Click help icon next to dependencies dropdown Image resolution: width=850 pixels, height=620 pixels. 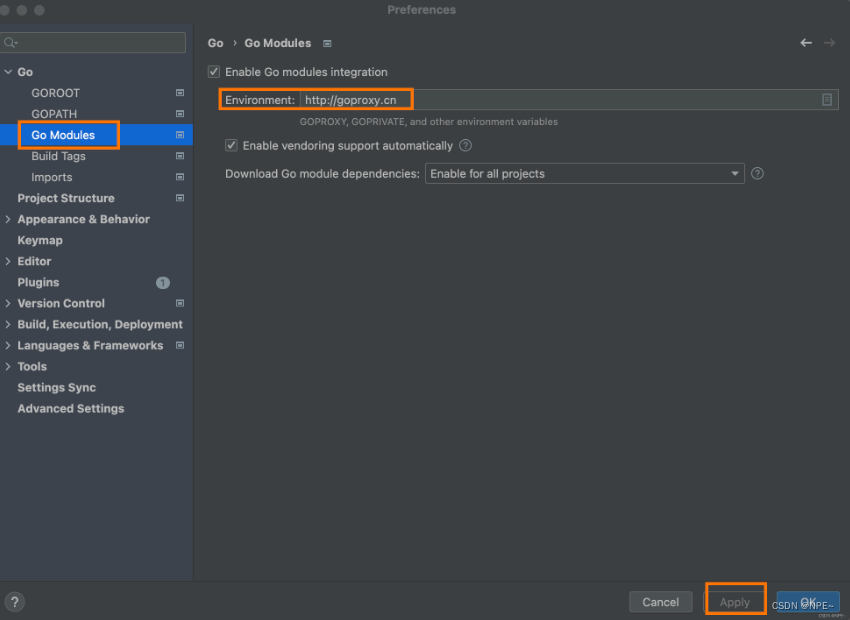757,173
